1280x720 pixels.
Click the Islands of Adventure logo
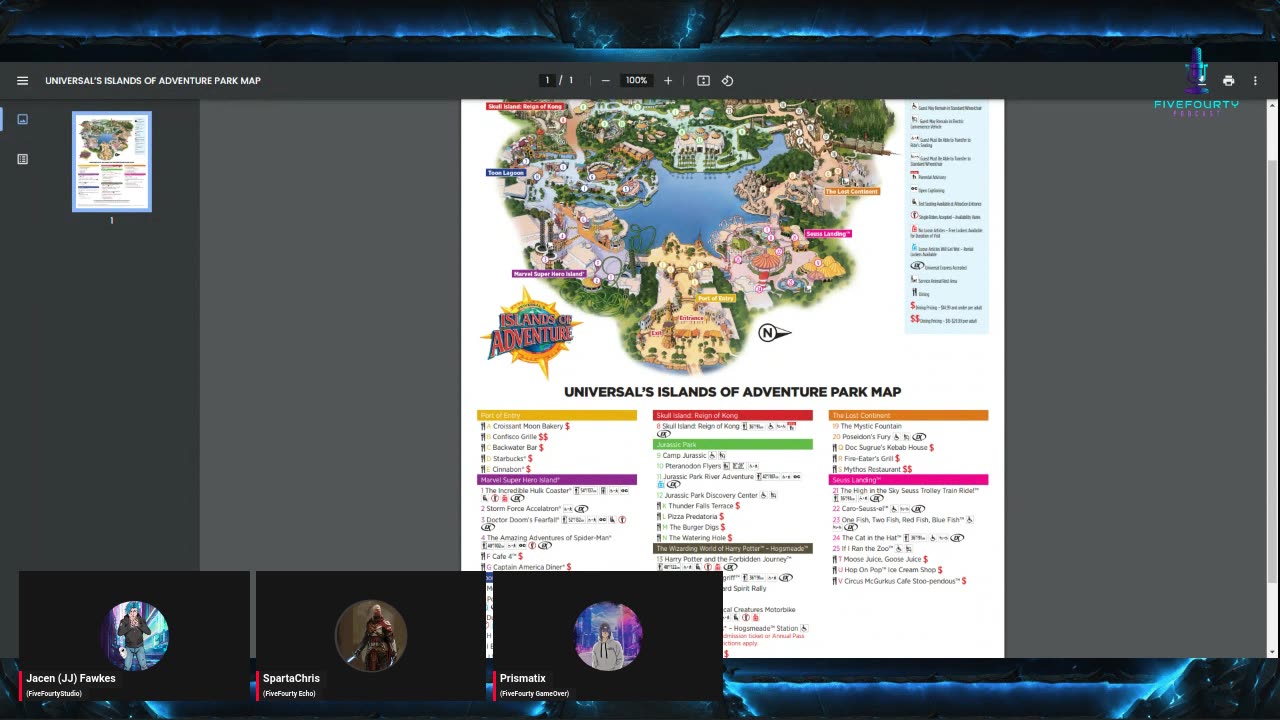[531, 332]
